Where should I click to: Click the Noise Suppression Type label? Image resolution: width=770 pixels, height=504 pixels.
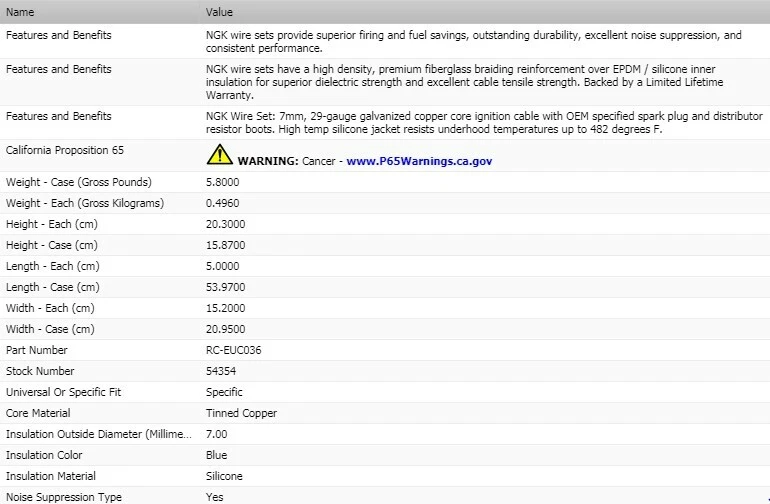[x=64, y=497]
